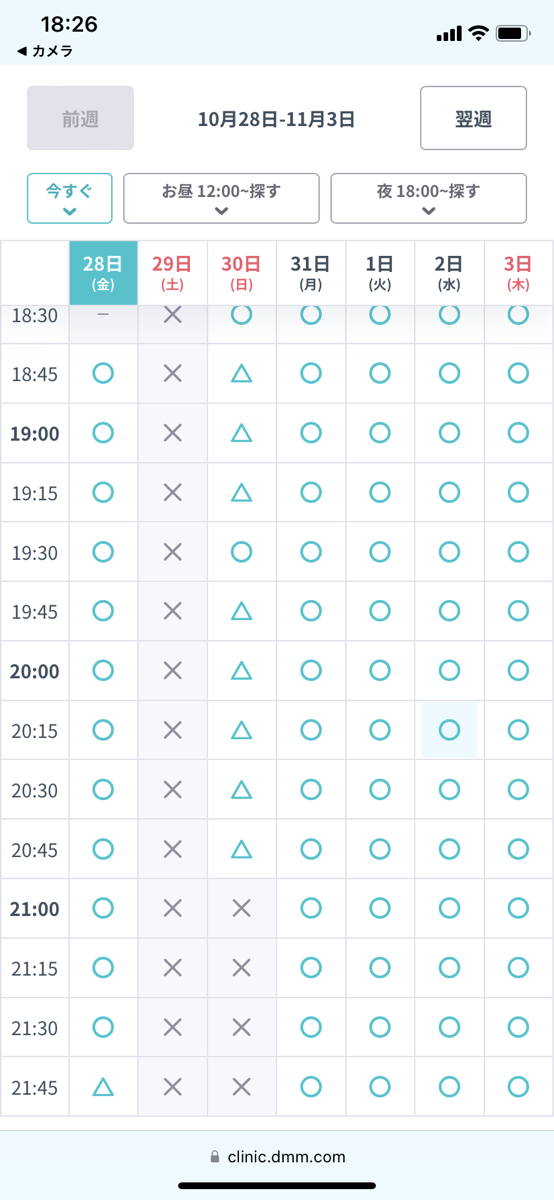Choose the highlighted 20:15 slot on 2日
Screen dimensions: 554x1200
[x=449, y=730]
